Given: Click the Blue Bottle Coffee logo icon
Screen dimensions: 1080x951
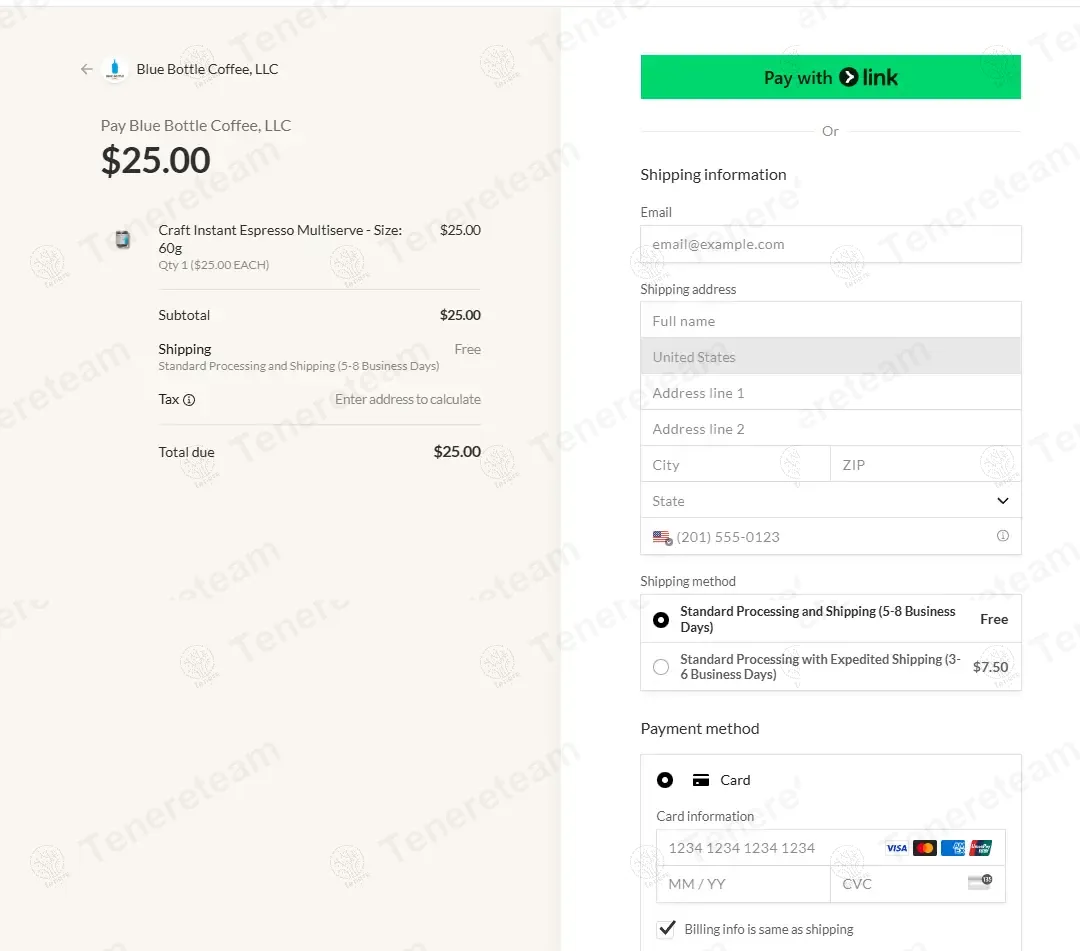Looking at the screenshot, I should [114, 69].
